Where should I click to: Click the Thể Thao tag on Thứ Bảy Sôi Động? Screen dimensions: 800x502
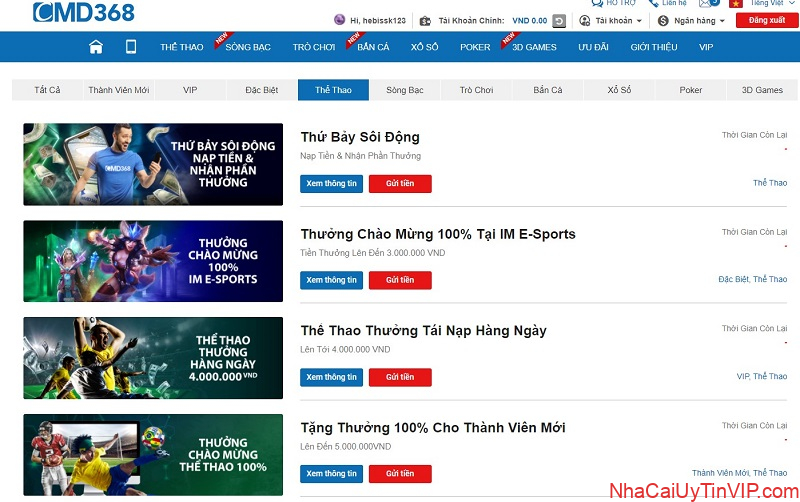(770, 183)
